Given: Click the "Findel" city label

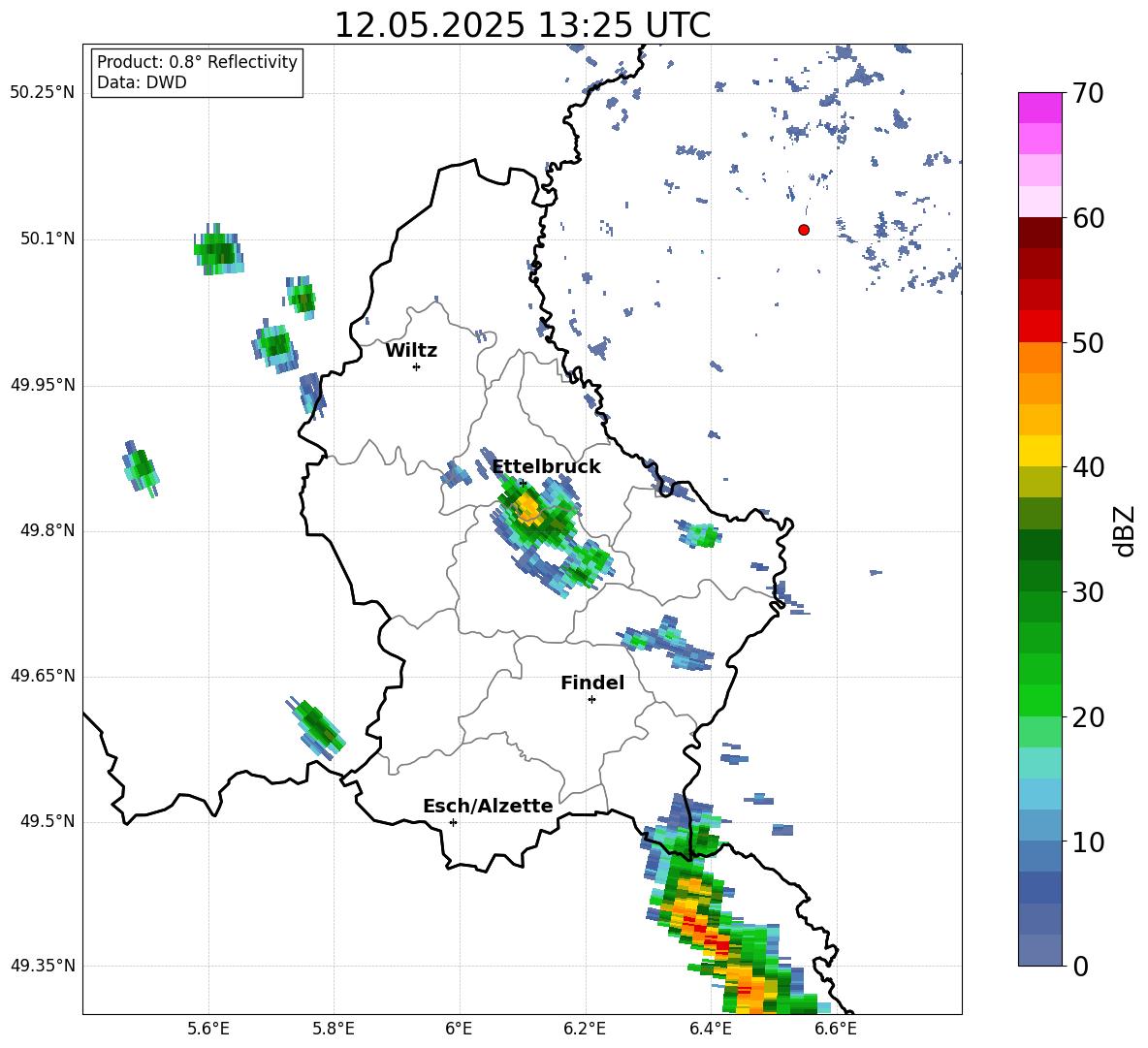Looking at the screenshot, I should [592, 683].
